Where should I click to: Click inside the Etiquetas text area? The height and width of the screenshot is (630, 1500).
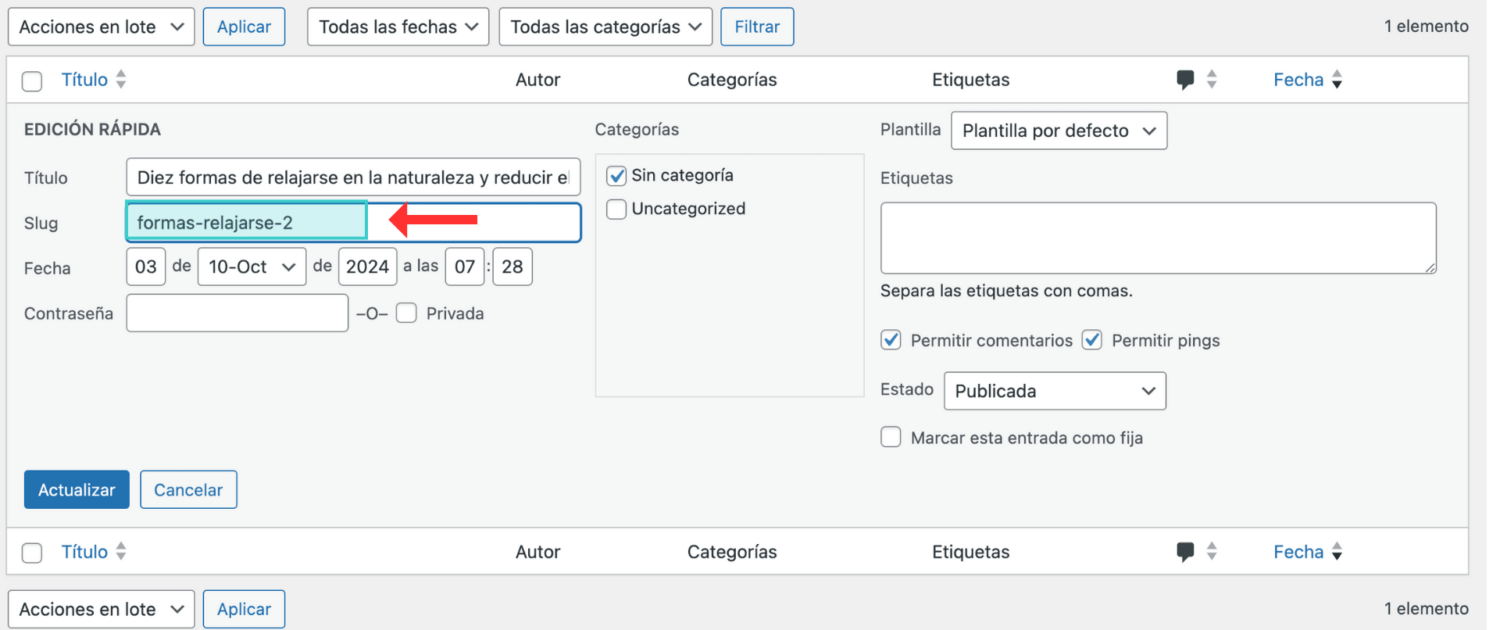click(1157, 237)
